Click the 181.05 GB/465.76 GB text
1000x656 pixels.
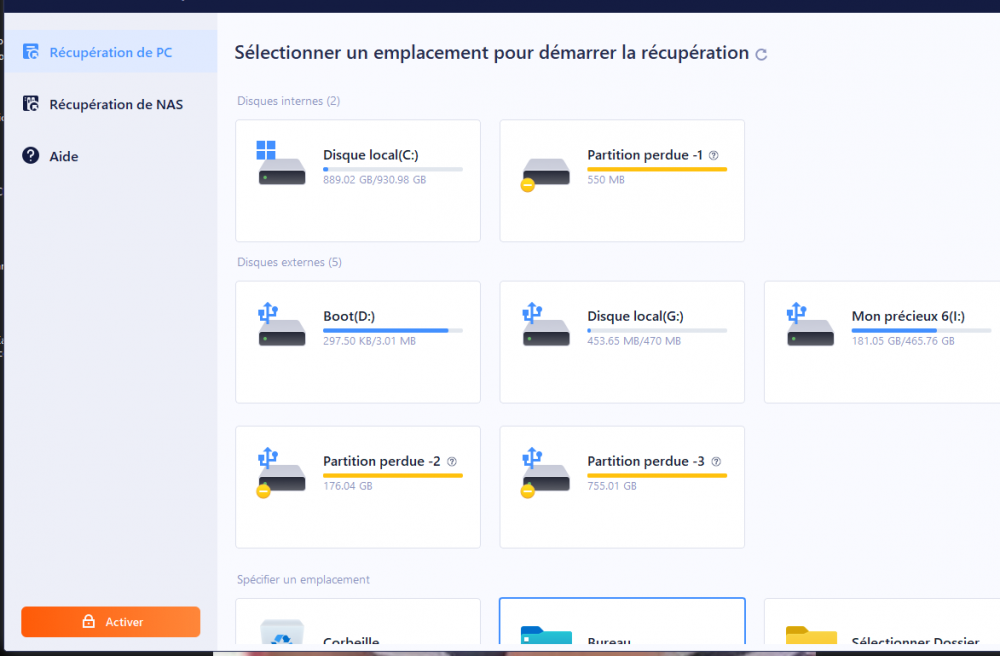903,341
